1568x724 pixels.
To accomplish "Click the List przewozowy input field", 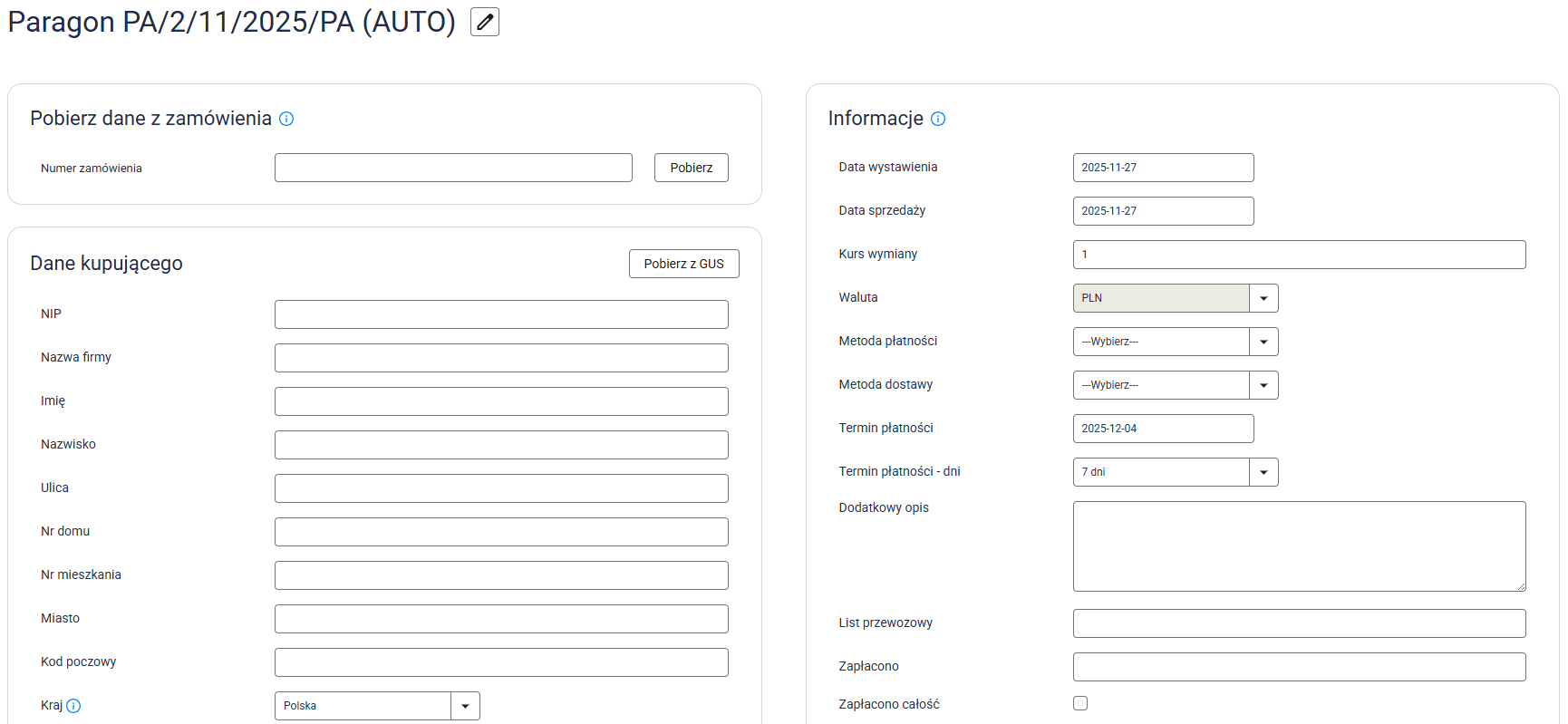I will [1299, 623].
